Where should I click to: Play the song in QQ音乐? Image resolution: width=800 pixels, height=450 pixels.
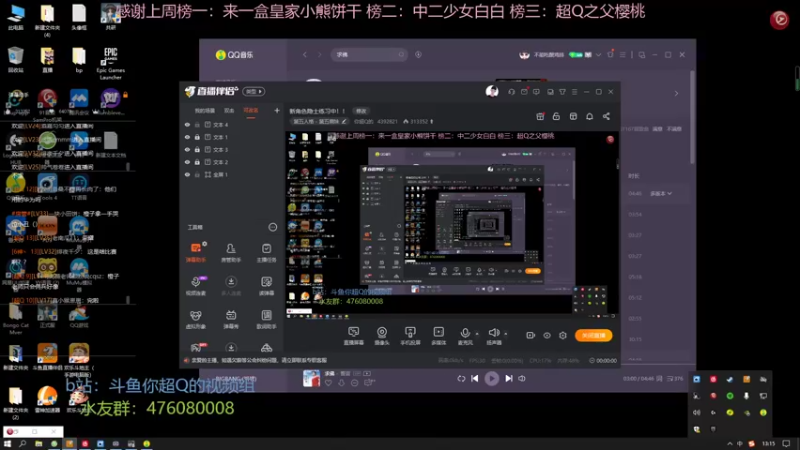(x=492, y=379)
